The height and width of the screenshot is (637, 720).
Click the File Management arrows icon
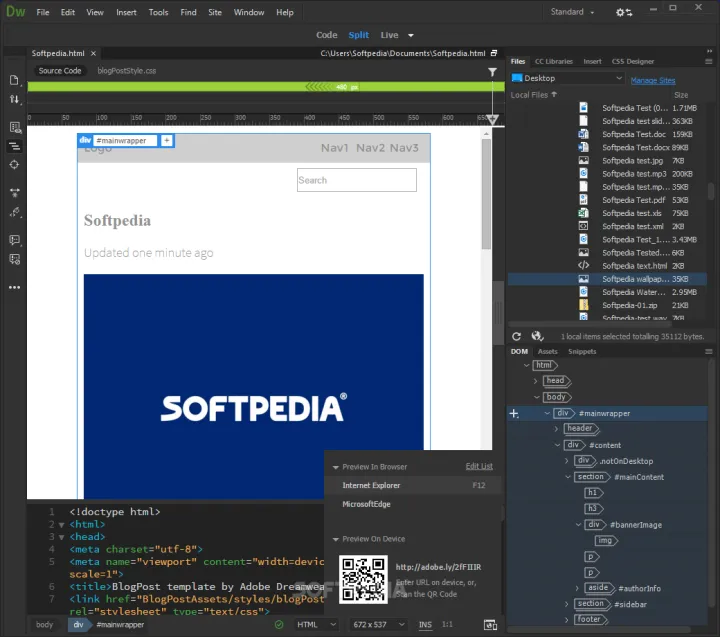tap(14, 99)
